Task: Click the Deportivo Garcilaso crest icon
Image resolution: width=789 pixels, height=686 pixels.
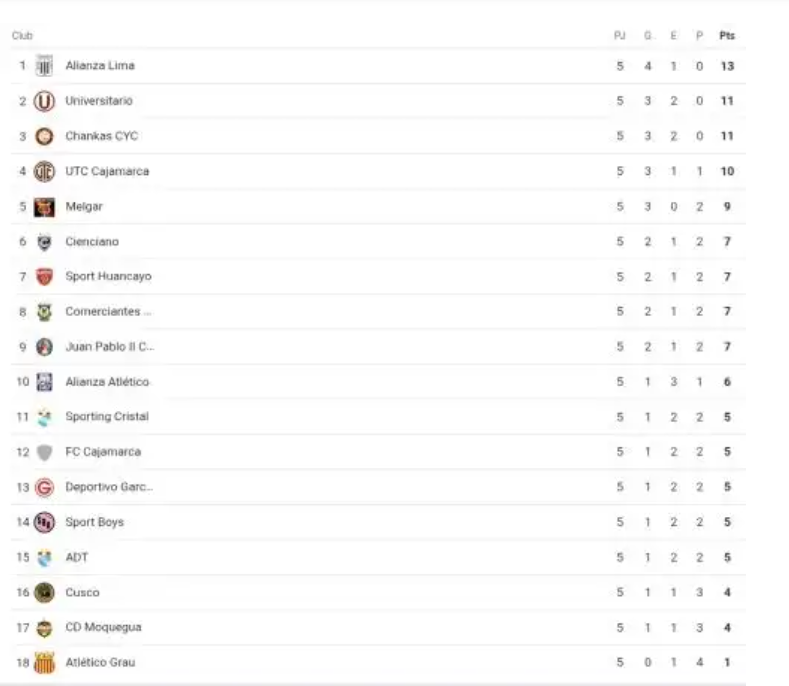Action: click(44, 487)
